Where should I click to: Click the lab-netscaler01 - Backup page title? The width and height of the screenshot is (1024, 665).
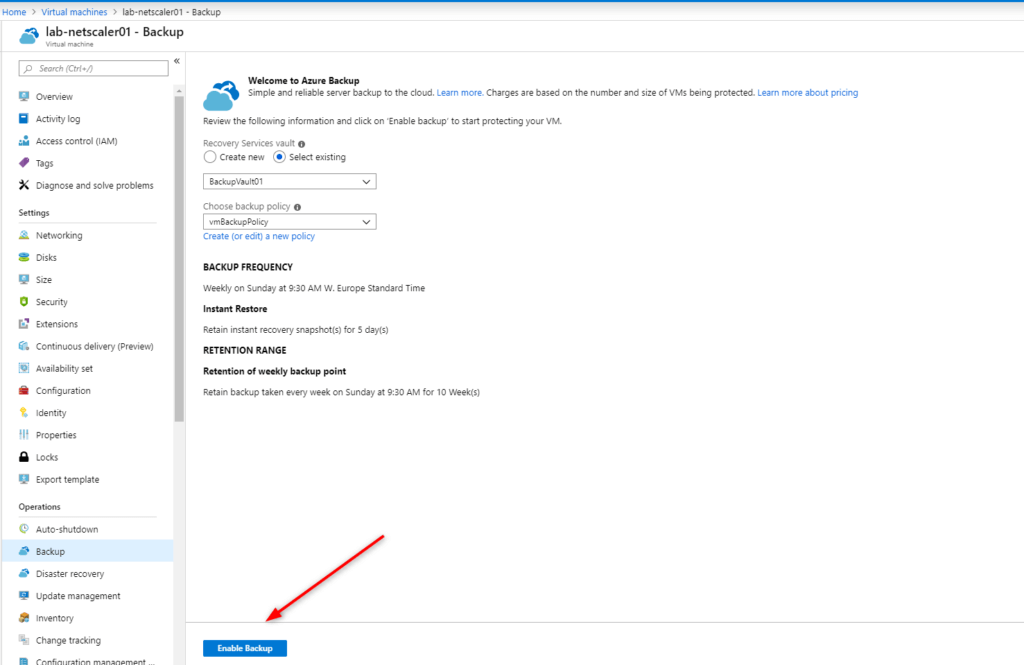pos(114,32)
